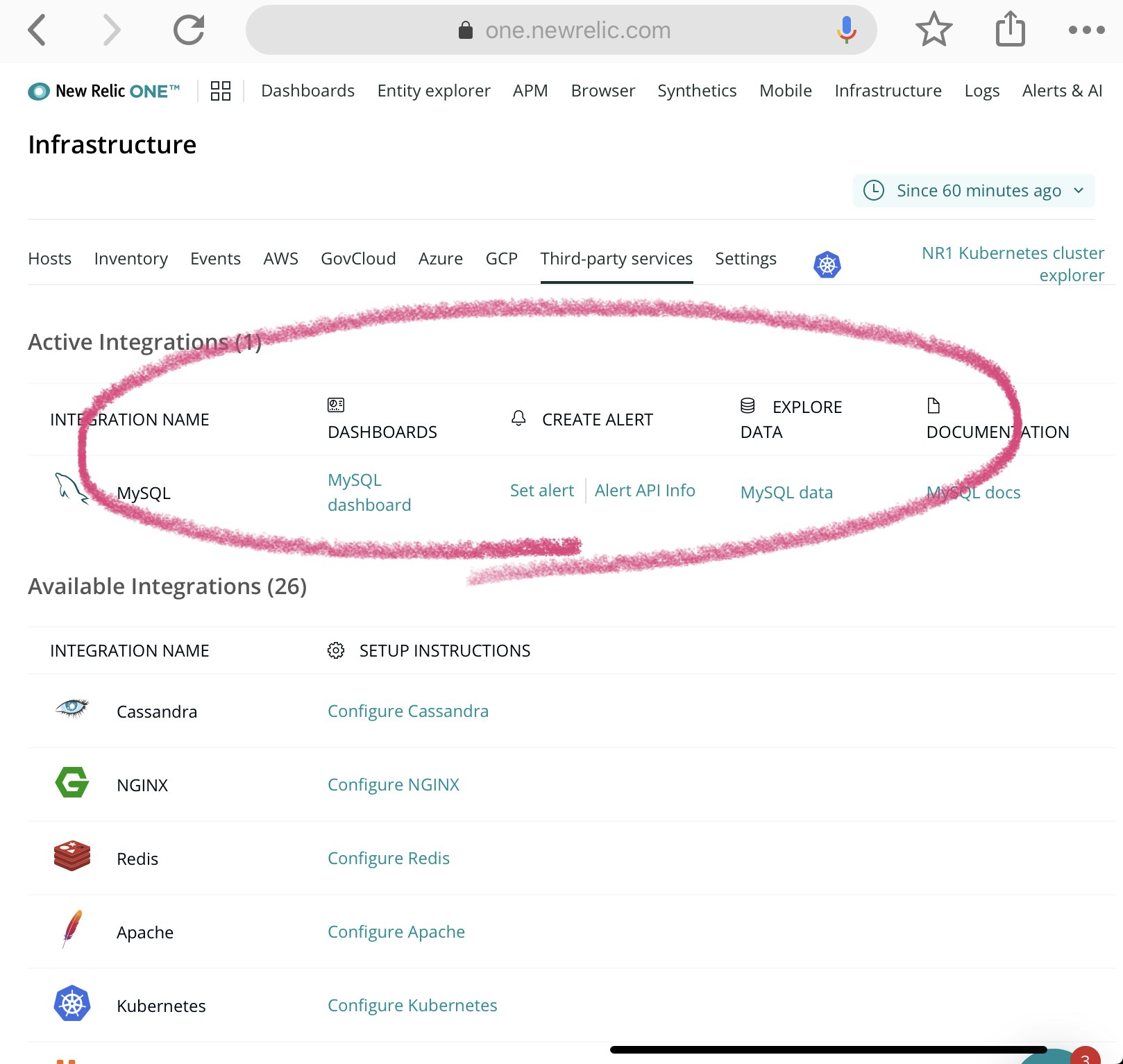This screenshot has width=1123, height=1064.
Task: Click the Redis integration name
Action: pyautogui.click(x=137, y=859)
